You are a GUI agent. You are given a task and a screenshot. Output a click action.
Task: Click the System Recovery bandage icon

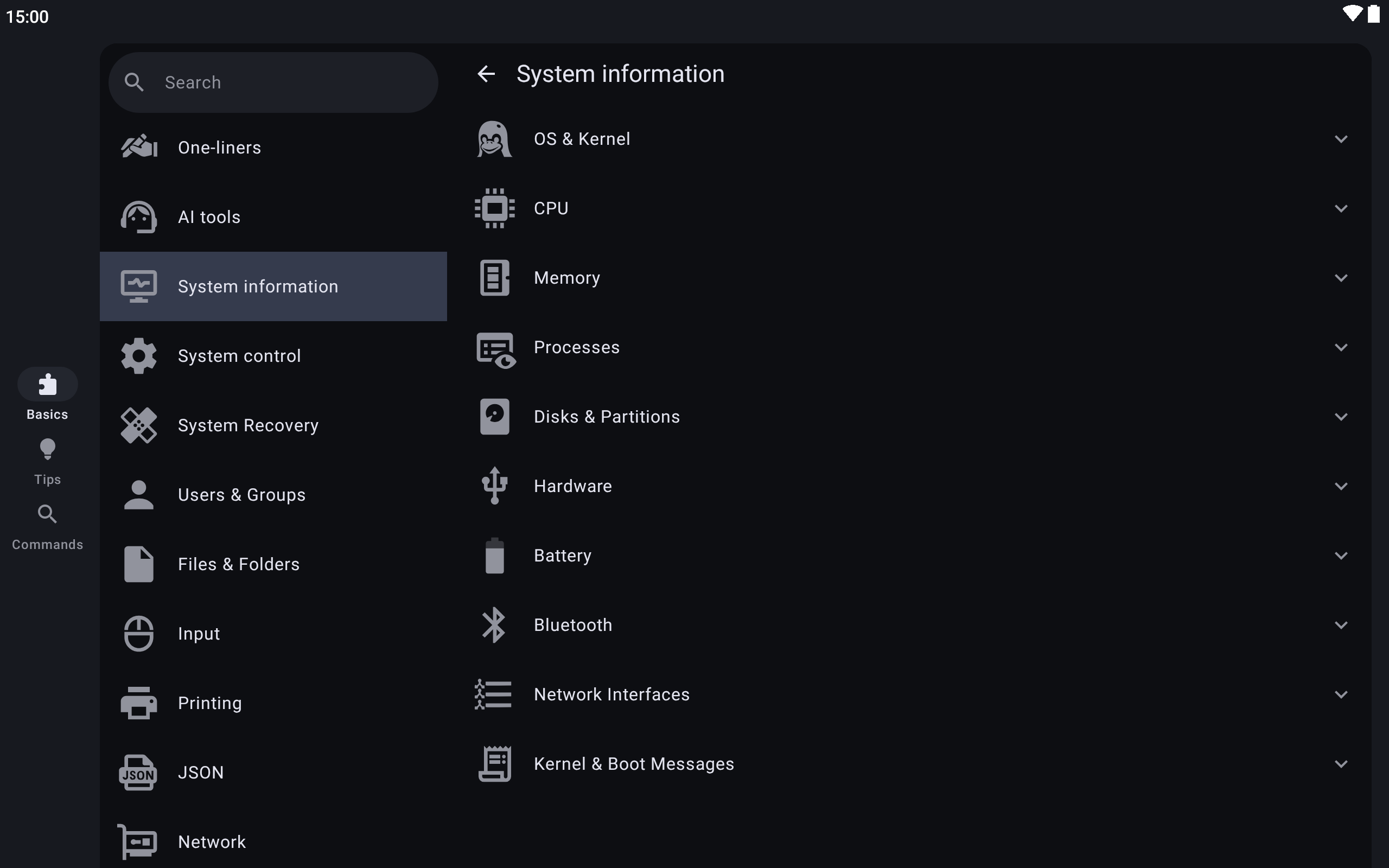[x=139, y=425]
